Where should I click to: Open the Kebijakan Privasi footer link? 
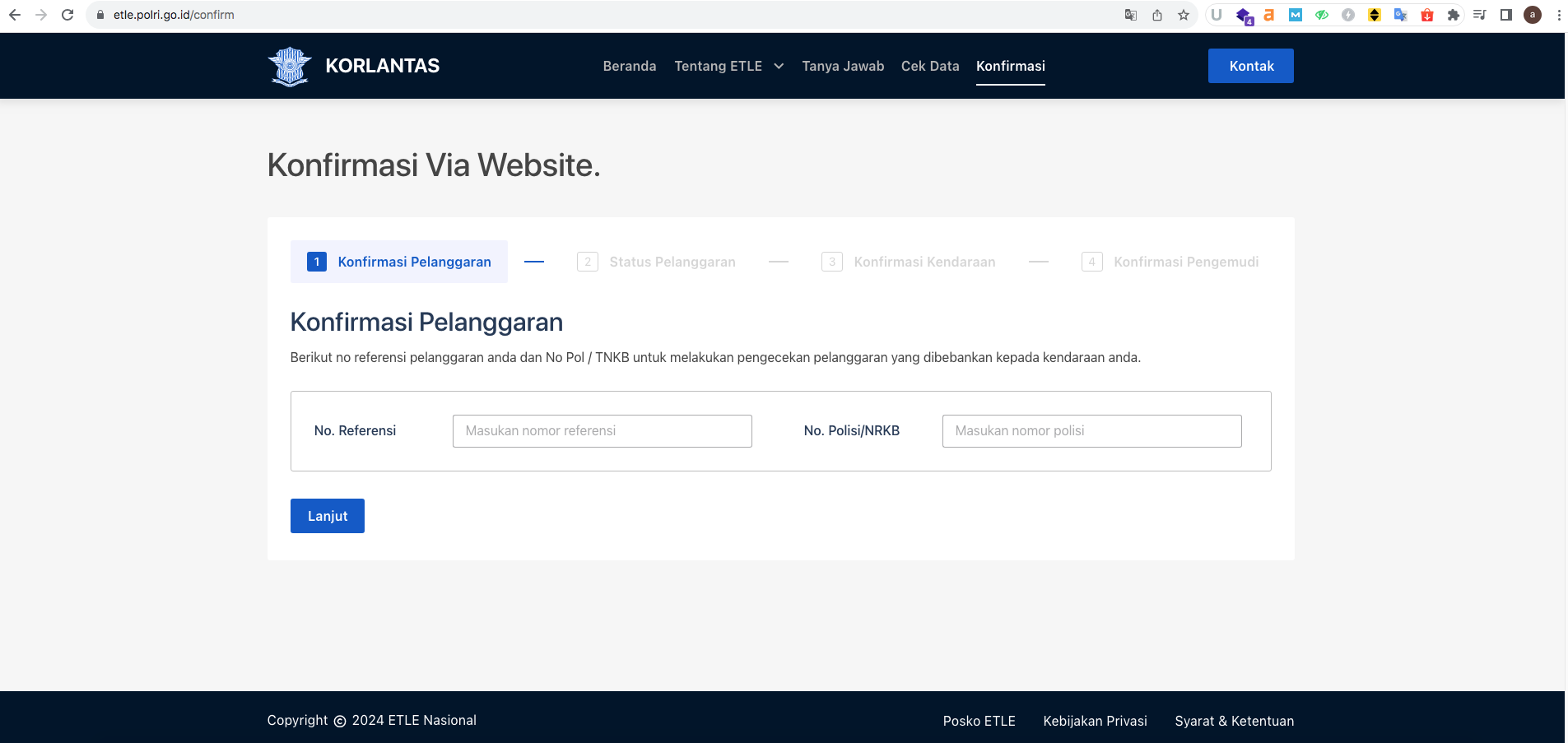[1096, 721]
